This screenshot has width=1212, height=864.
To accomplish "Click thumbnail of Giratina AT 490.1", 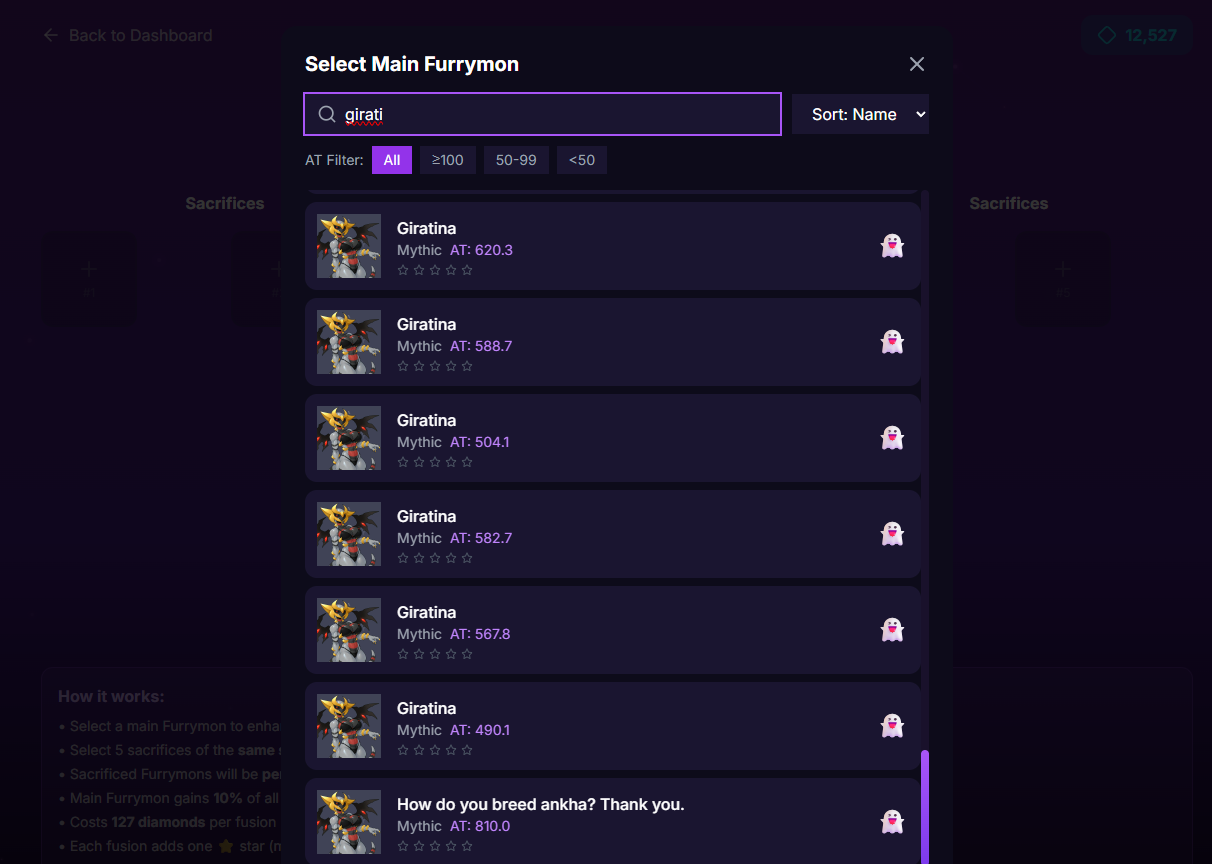I will pyautogui.click(x=349, y=726).
